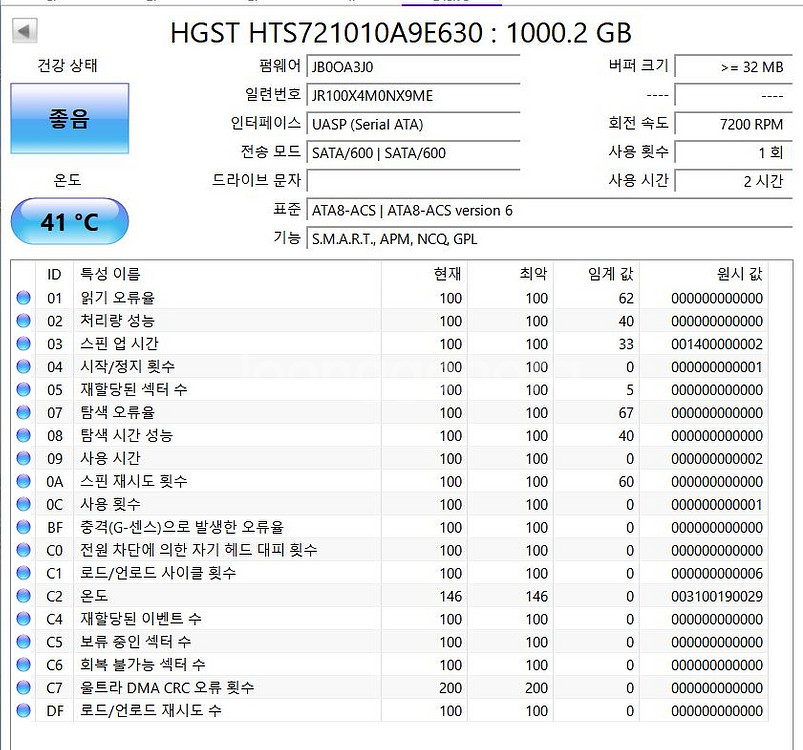Viewport: 803px width, 750px height.
Task: Click raw value 003100190029
Action: click(717, 596)
